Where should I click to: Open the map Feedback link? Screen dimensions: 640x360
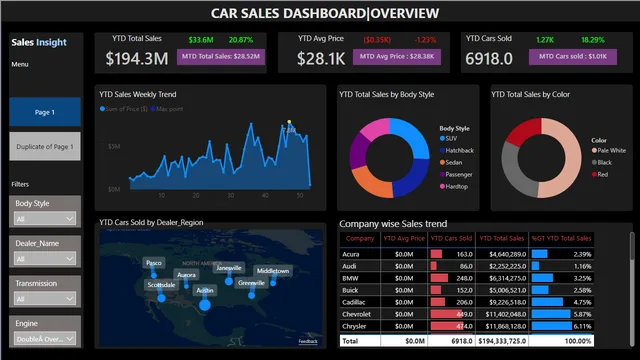[x=308, y=341]
